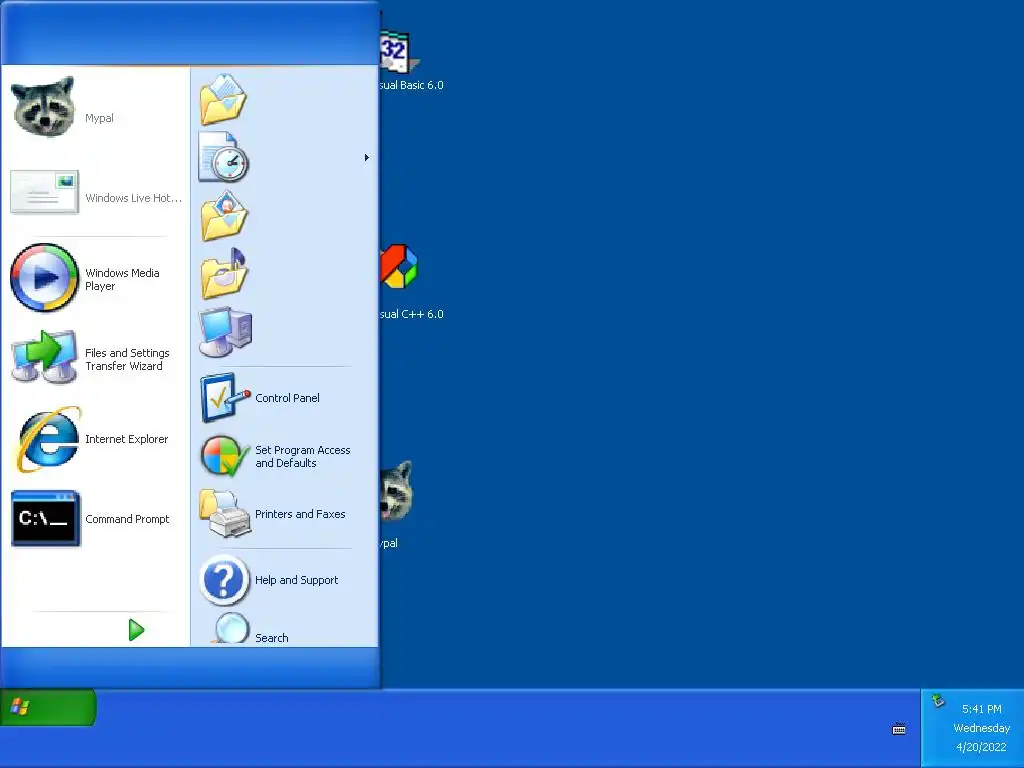Open Mypal raccoon icon in Start menu
Image resolution: width=1024 pixels, height=768 pixels.
(x=44, y=106)
